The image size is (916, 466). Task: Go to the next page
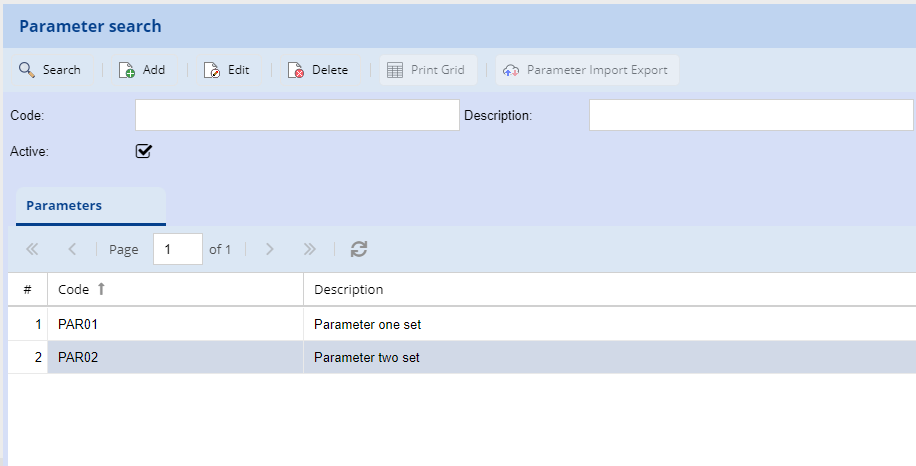(x=269, y=249)
